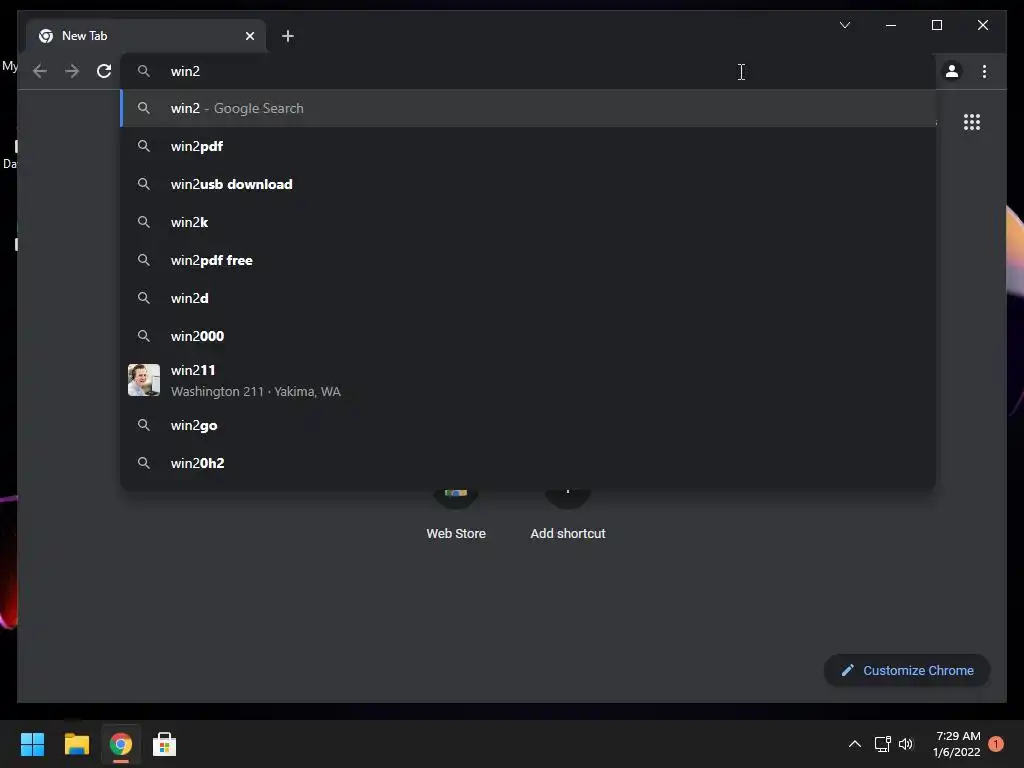Click search icon beside win20h2 suggestion
This screenshot has height=768, width=1024.
[144, 463]
